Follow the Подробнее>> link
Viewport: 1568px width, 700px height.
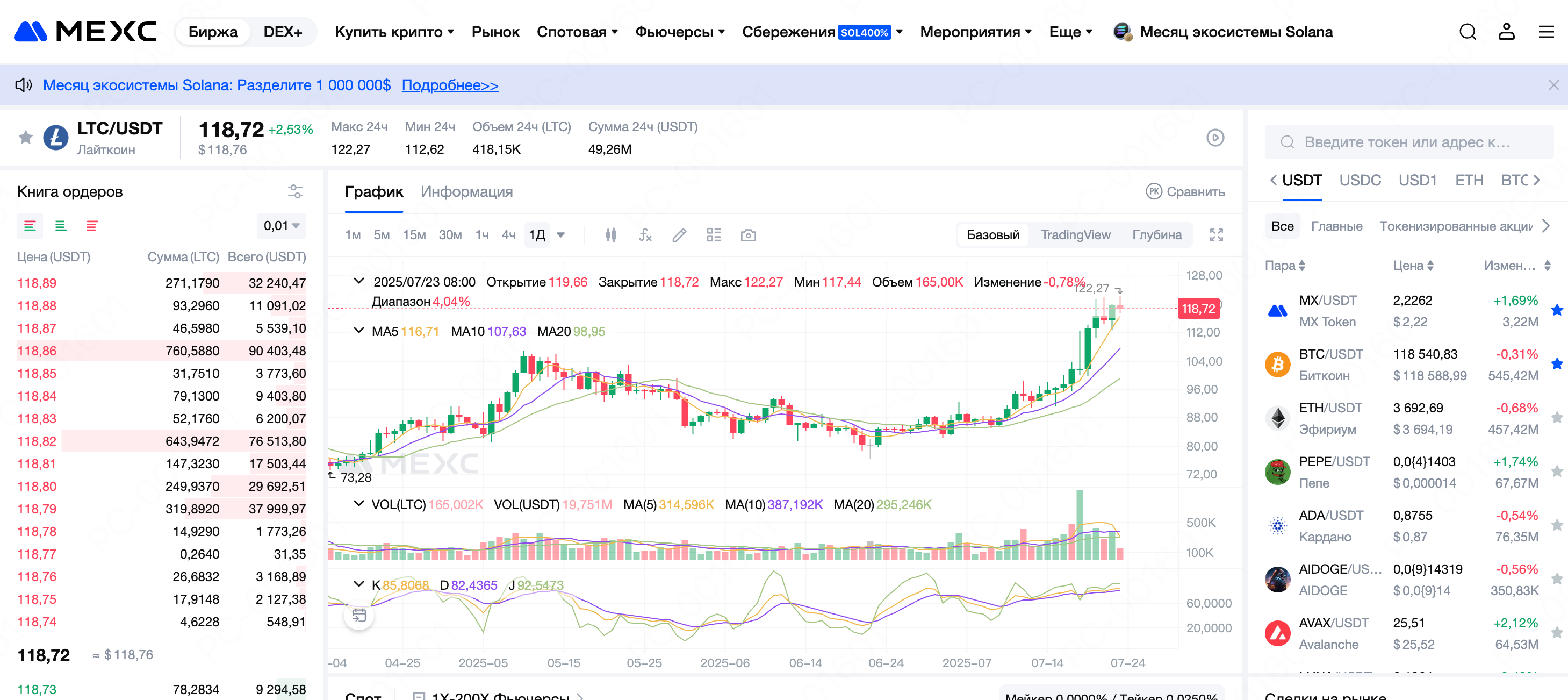450,85
